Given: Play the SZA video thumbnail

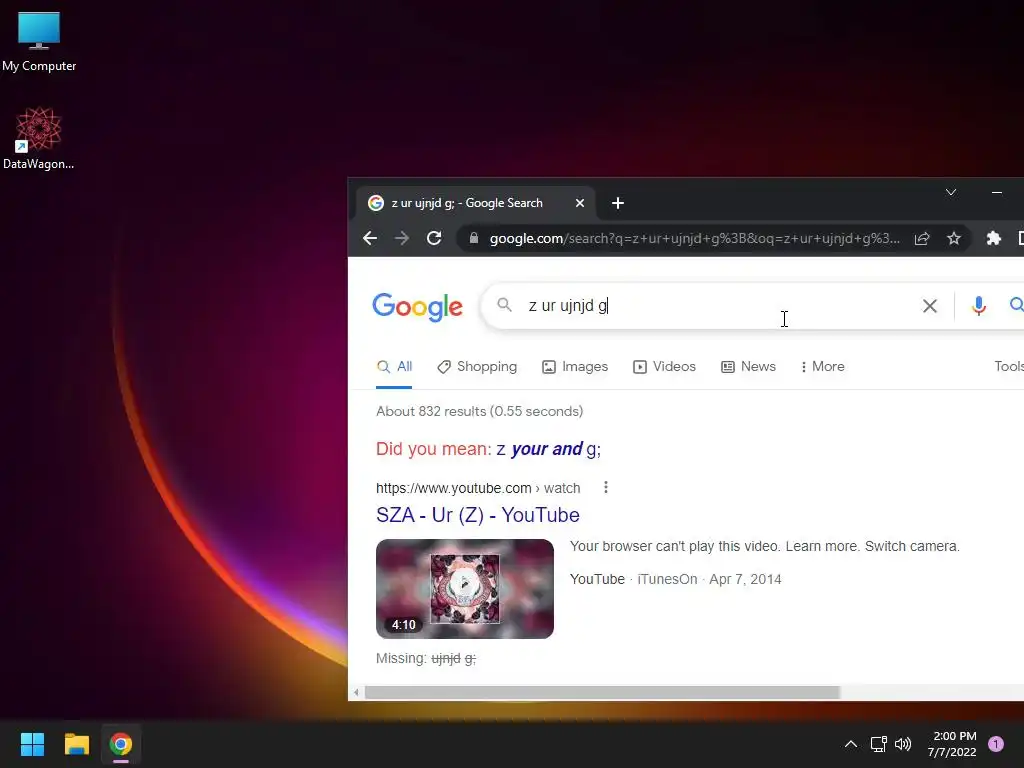Looking at the screenshot, I should [x=465, y=588].
